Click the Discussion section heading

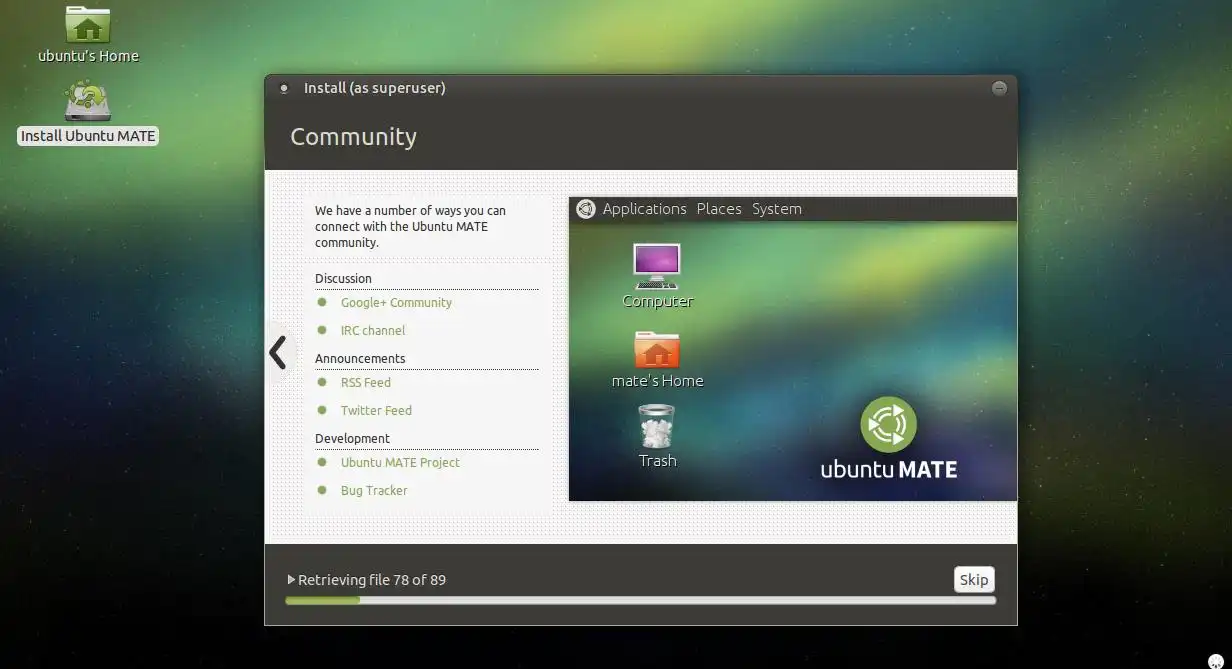(343, 278)
